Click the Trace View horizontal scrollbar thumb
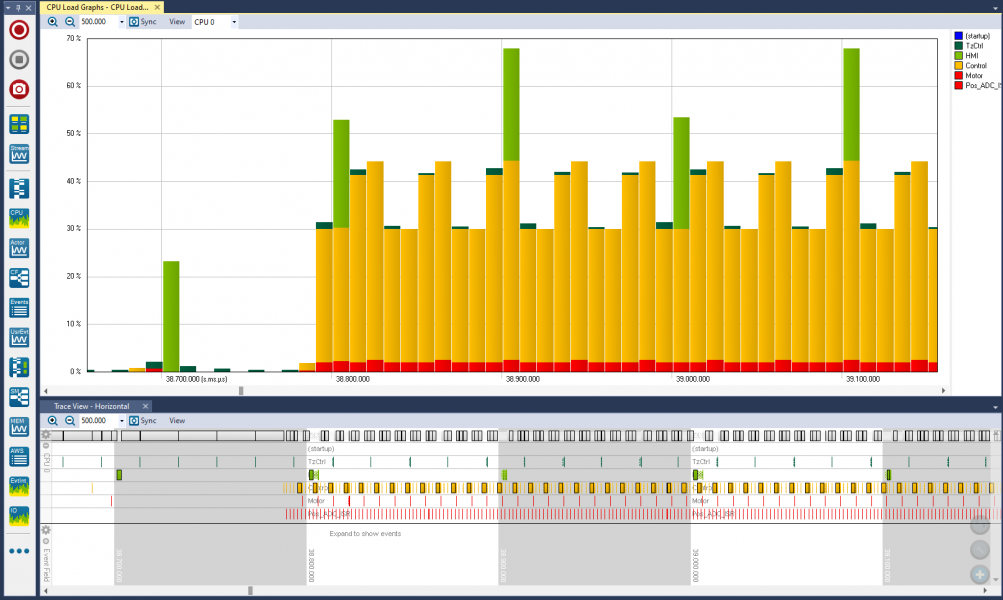Screen dimensions: 1003x600 click(x=250, y=591)
